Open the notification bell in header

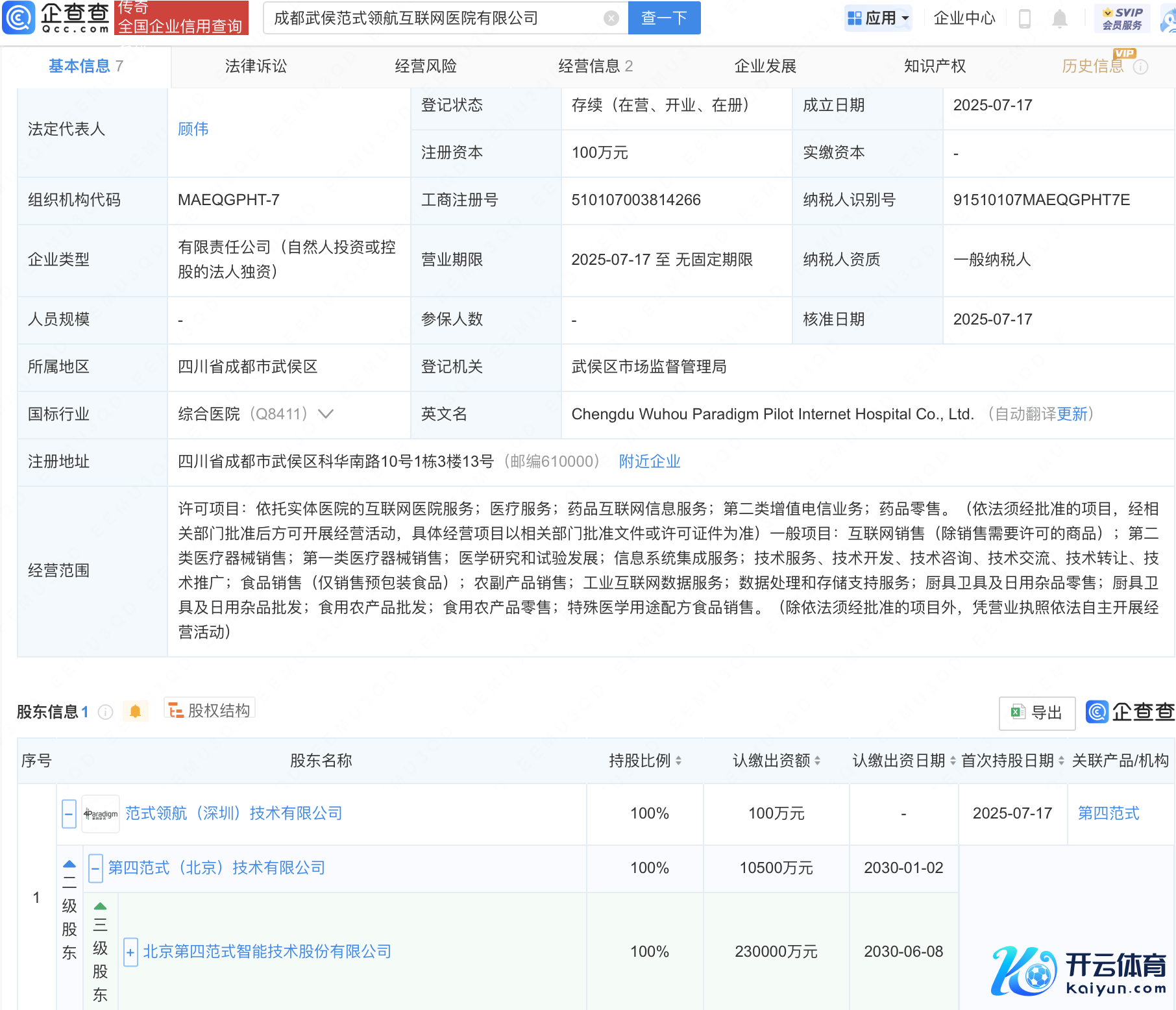tap(1059, 19)
